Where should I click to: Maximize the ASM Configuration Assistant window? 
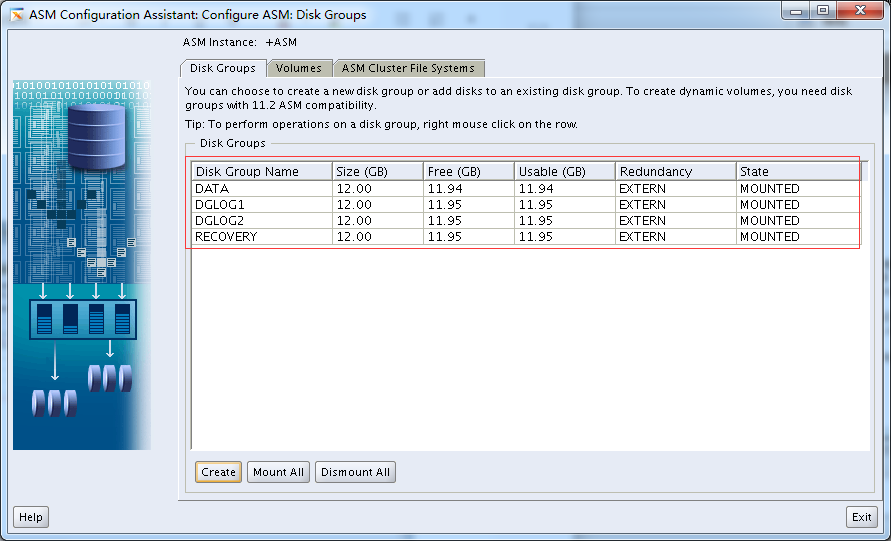(x=823, y=11)
